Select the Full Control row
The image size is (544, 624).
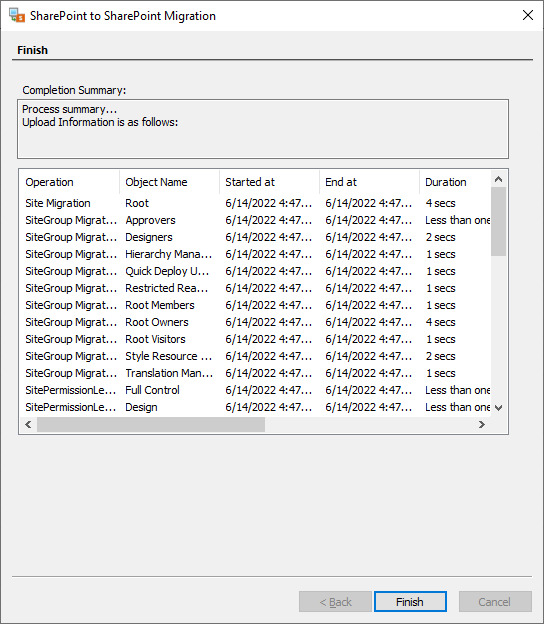click(x=255, y=390)
